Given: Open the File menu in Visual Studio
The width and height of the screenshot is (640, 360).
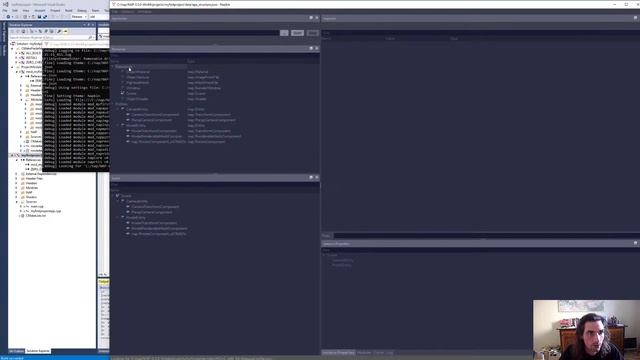Looking at the screenshot, I should coord(5,10).
